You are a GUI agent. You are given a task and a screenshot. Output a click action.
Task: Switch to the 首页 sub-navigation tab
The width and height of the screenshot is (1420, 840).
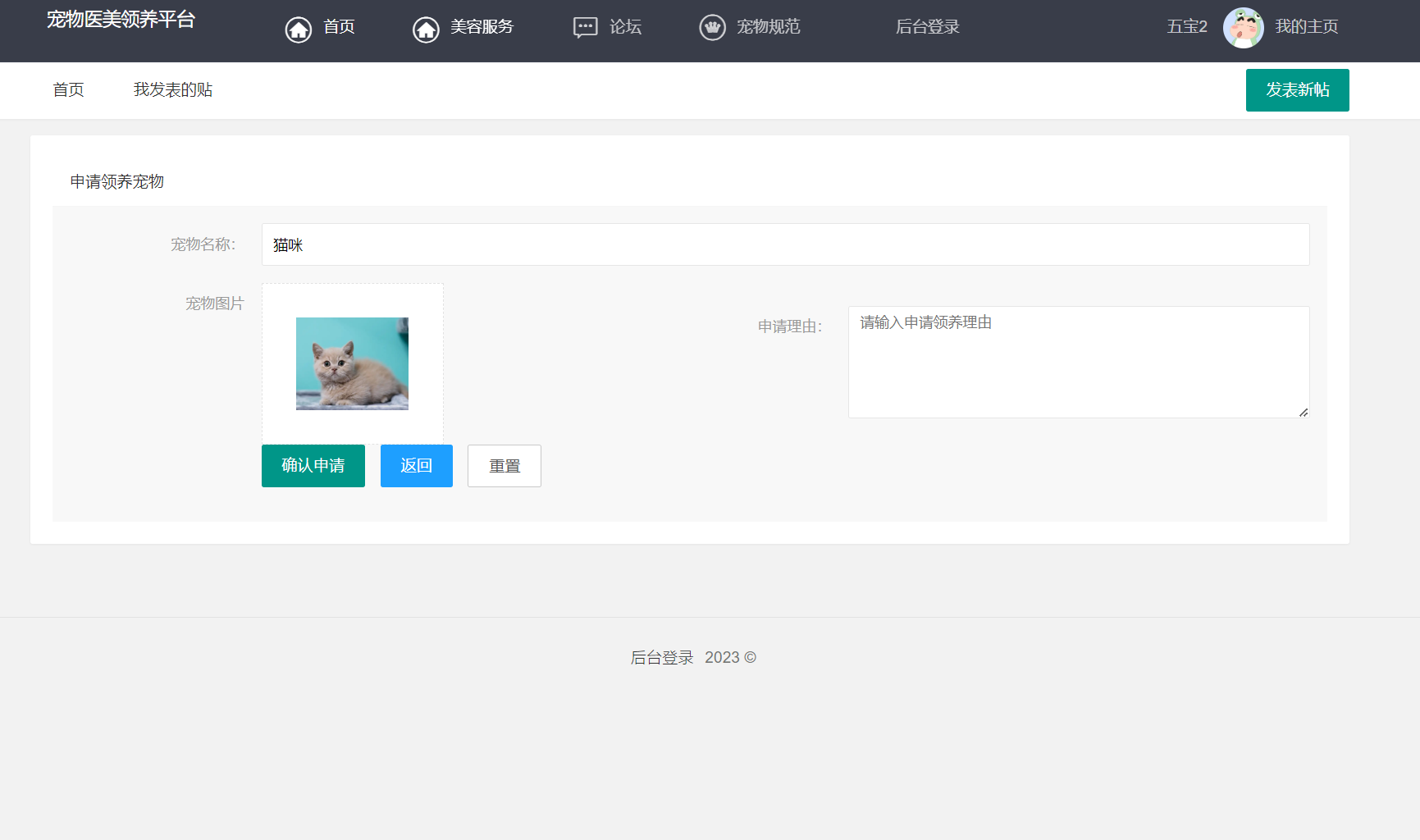[x=68, y=89]
